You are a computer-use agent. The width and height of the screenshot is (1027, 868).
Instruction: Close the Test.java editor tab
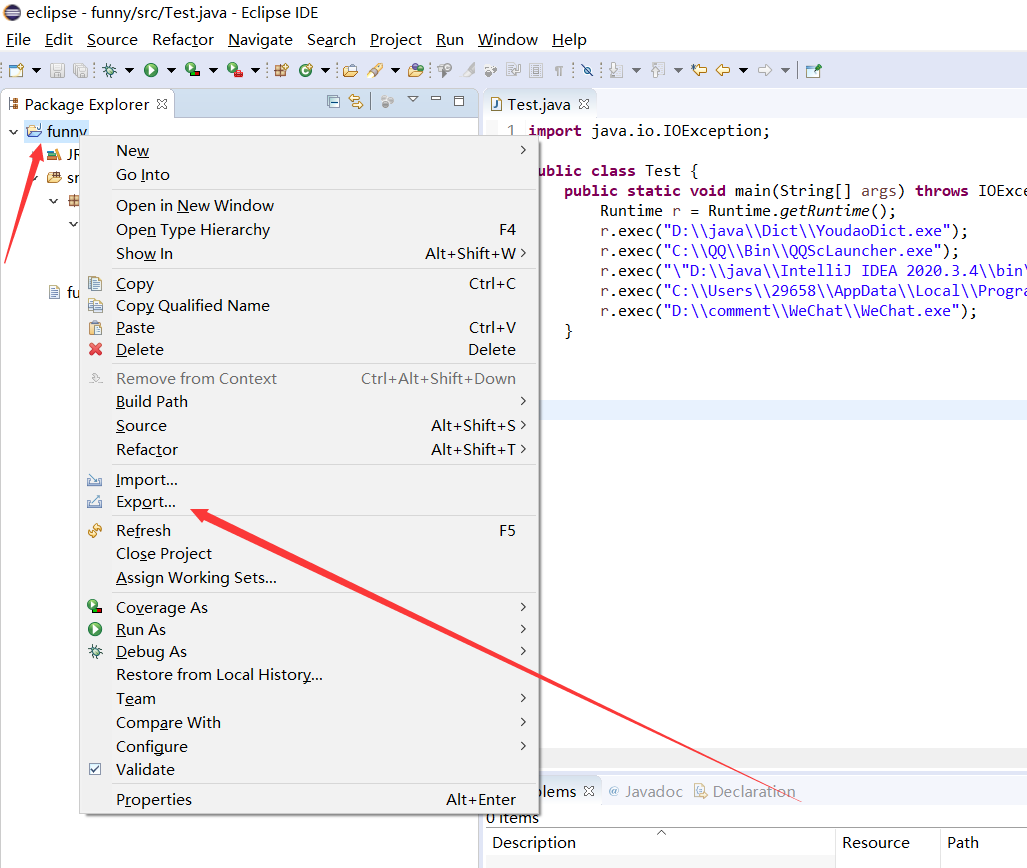click(584, 104)
